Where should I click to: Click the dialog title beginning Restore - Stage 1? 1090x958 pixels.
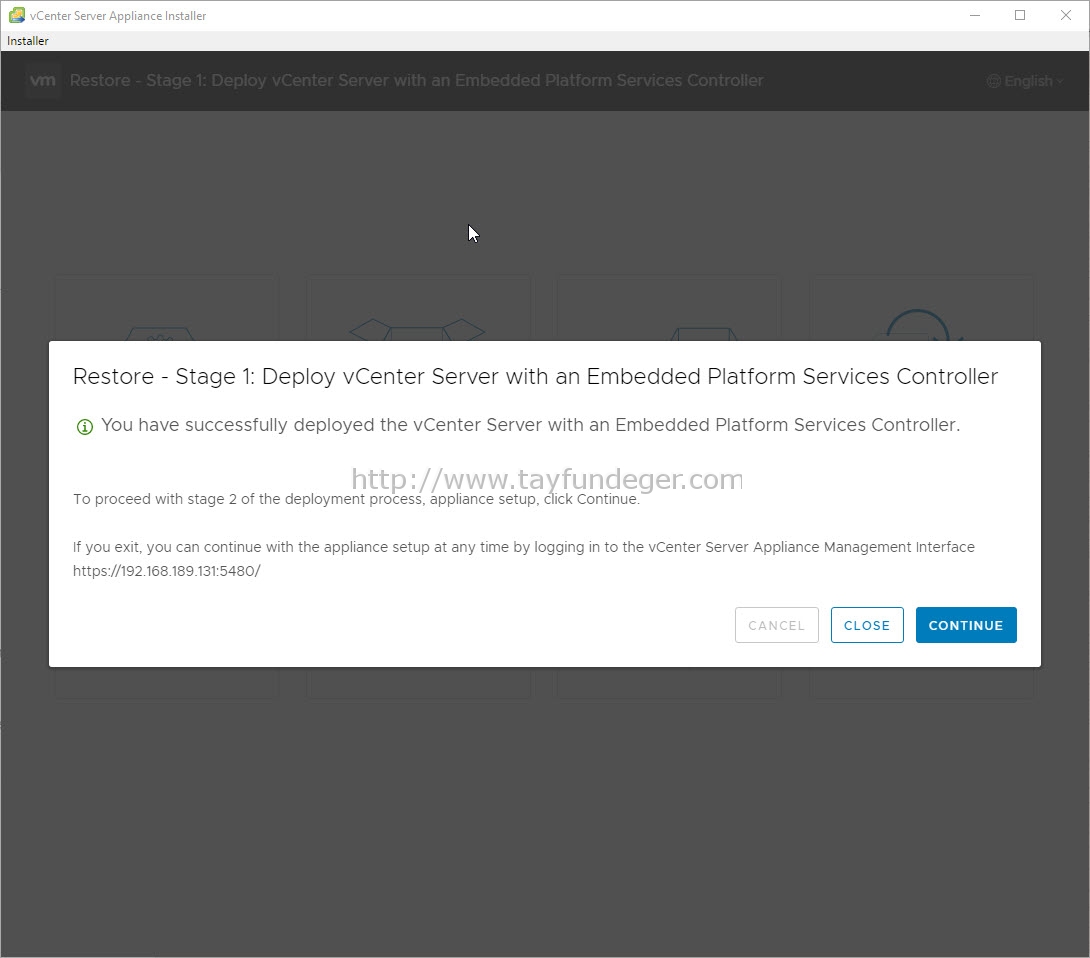click(x=535, y=376)
